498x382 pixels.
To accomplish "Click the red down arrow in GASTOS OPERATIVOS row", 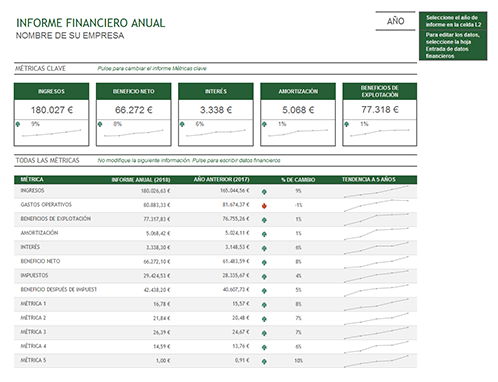I will [264, 206].
